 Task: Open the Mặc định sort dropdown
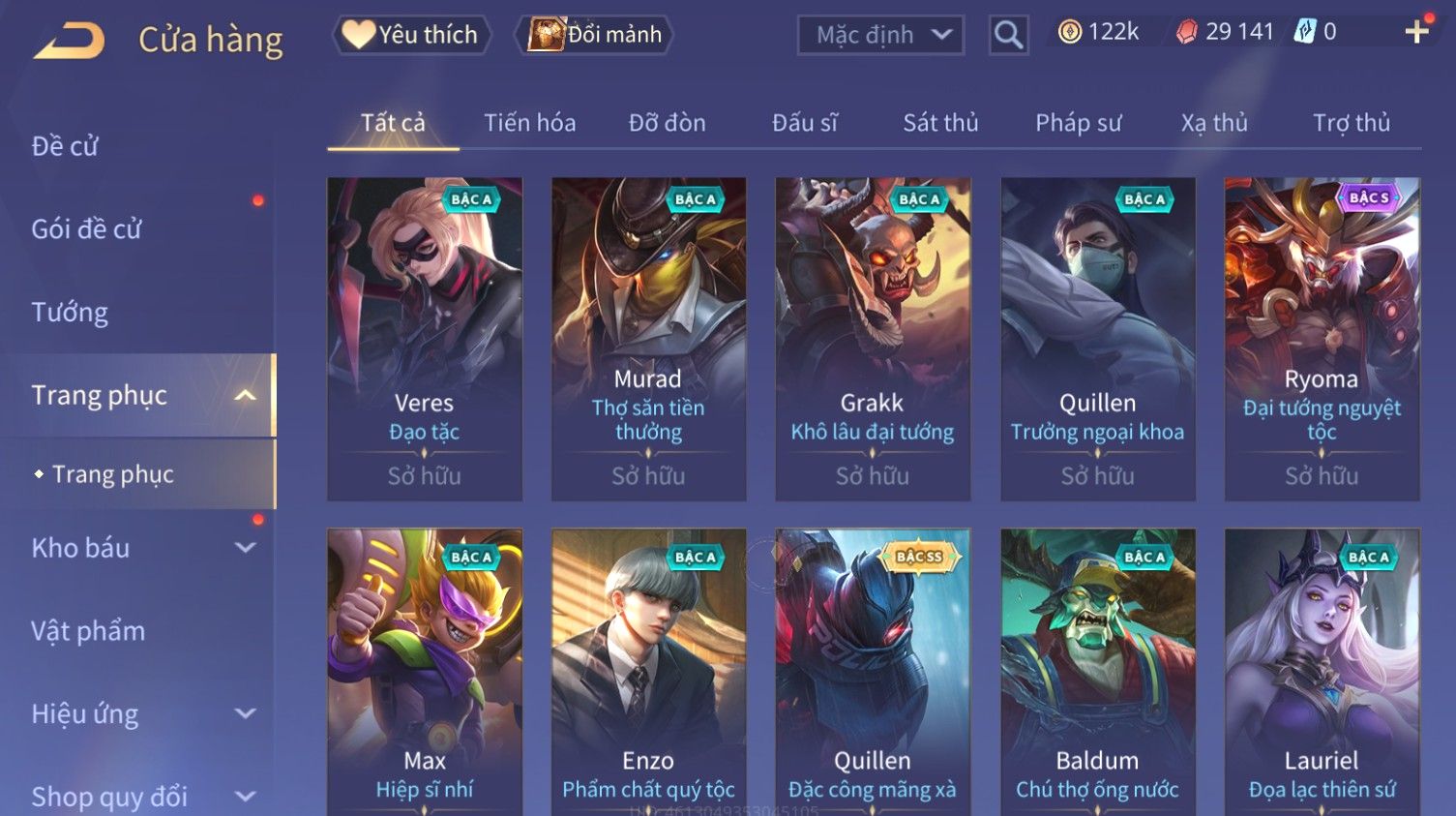[x=880, y=35]
